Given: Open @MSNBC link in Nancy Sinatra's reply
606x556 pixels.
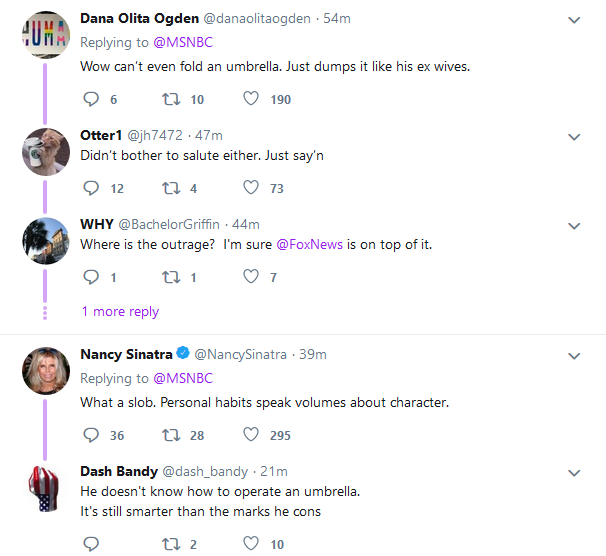Looking at the screenshot, I should click(x=183, y=378).
